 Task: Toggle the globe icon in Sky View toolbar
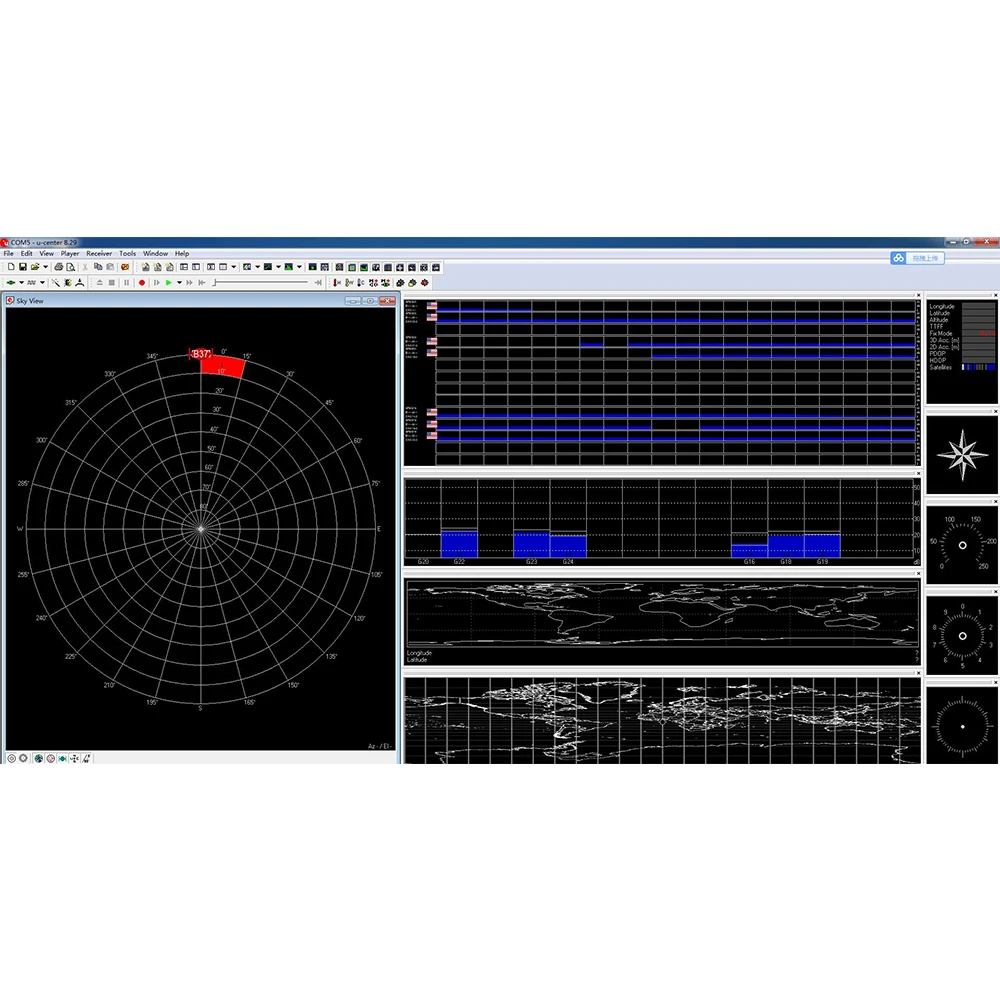(38, 758)
